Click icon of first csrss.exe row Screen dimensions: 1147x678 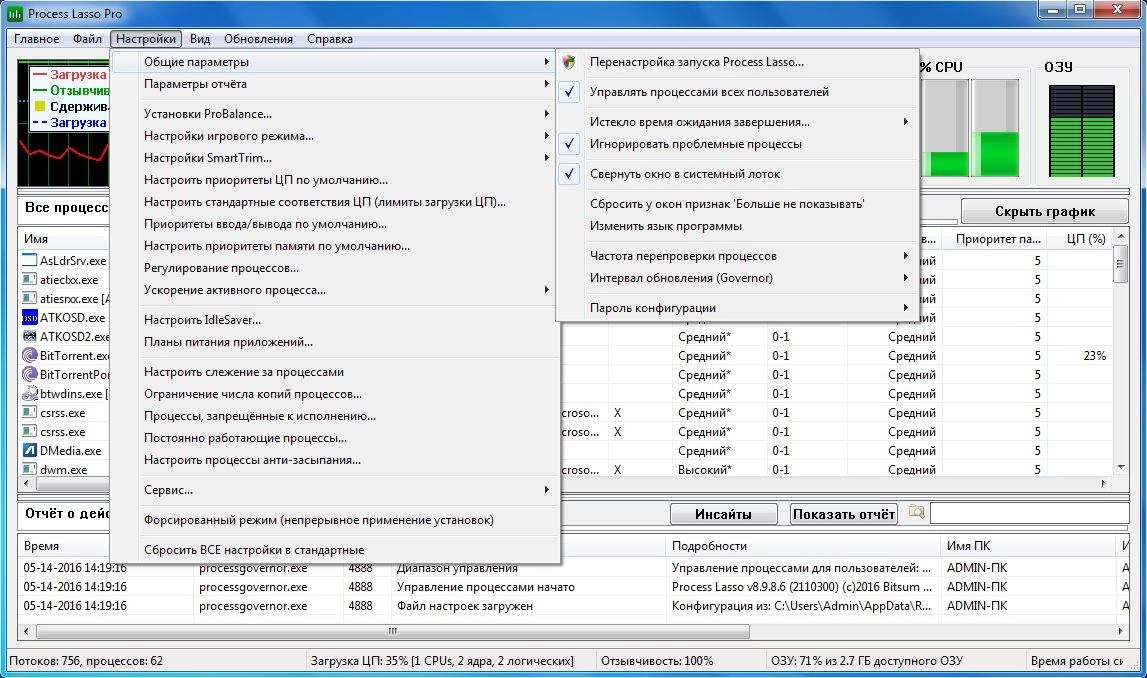click(x=29, y=413)
